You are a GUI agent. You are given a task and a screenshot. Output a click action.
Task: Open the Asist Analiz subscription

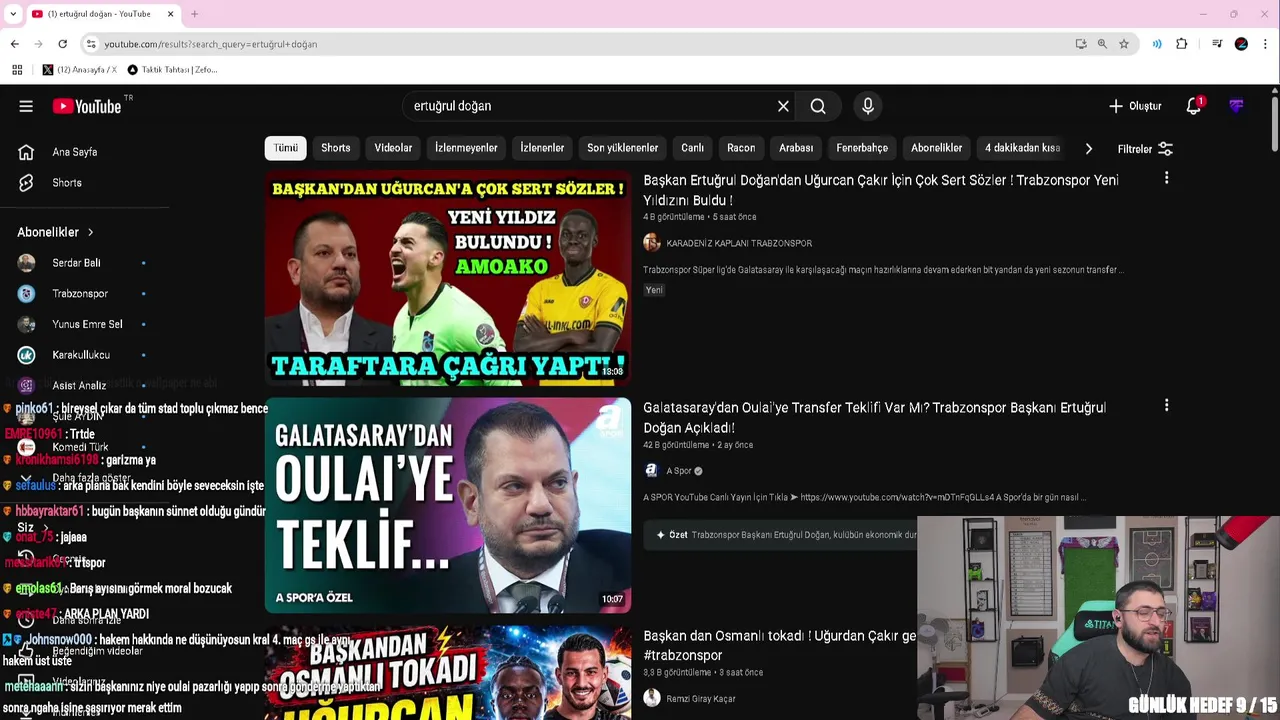[x=80, y=385]
